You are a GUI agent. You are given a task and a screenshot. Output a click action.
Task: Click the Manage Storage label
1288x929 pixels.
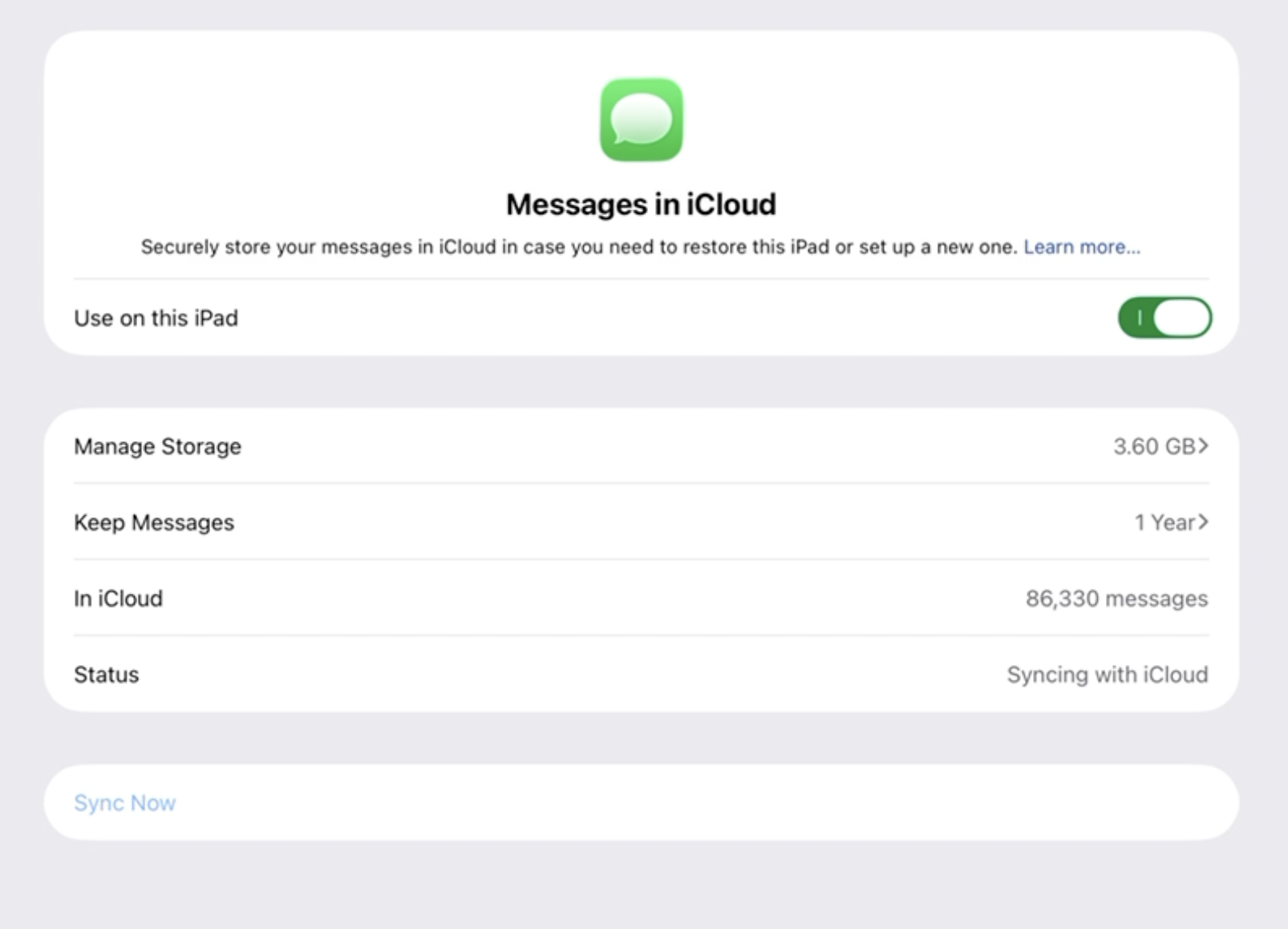157,446
